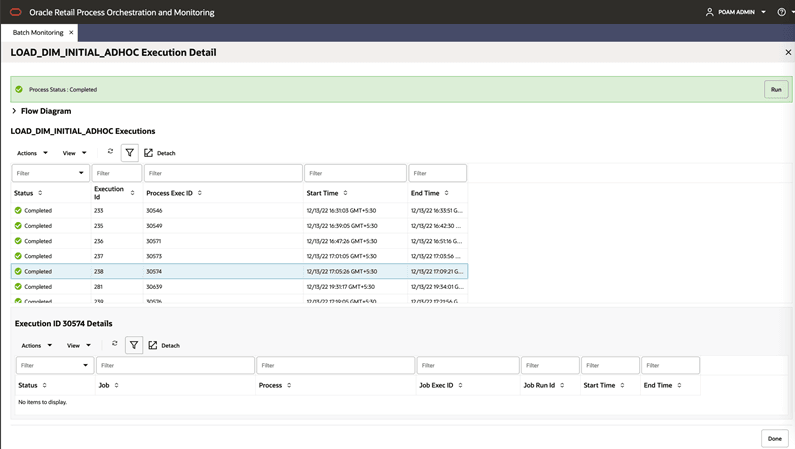Focus Start Time filter in Executions table
The height and width of the screenshot is (449, 795).
(355, 173)
